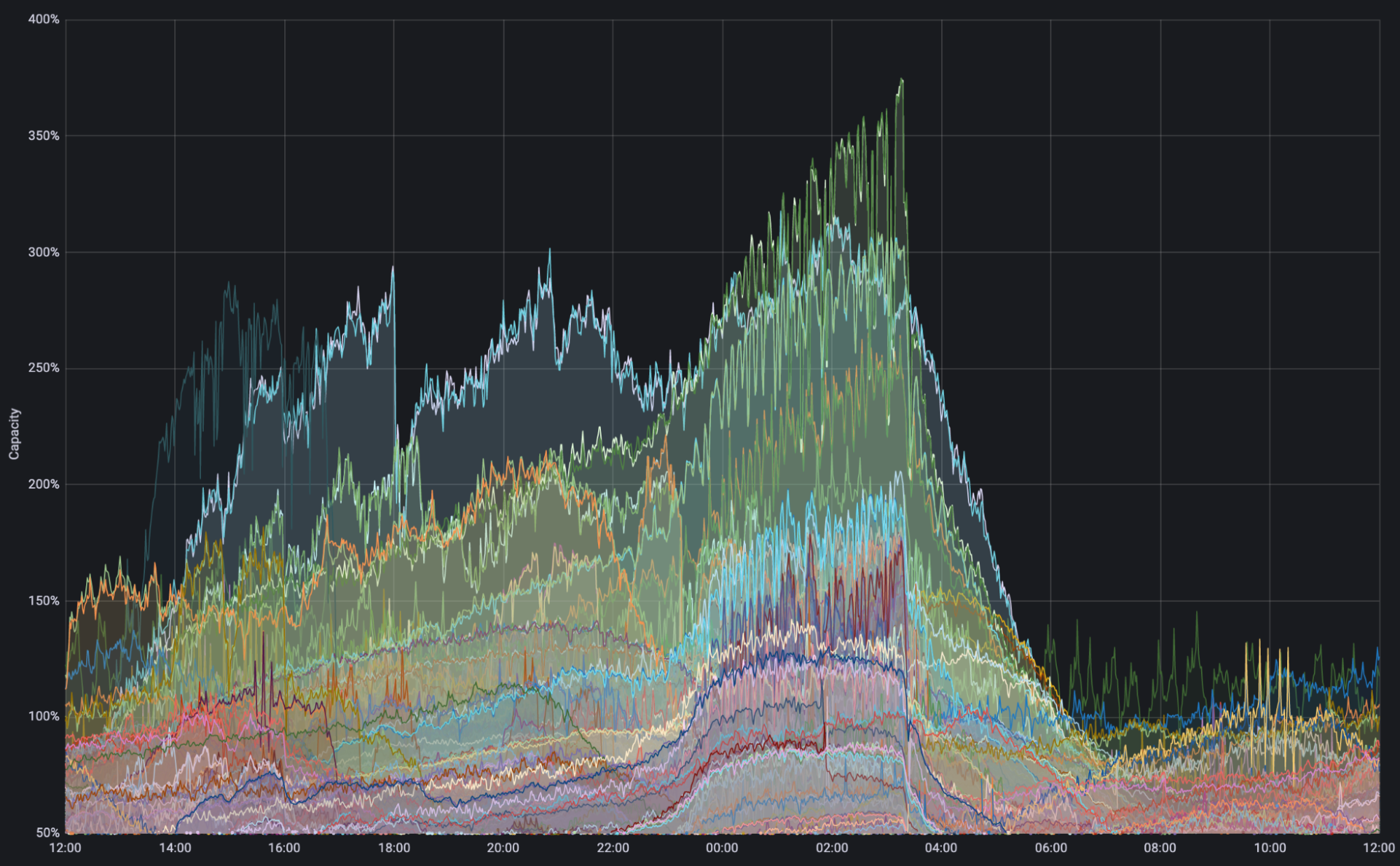Click the tallest green series peak near 375%
1400x866 pixels.
(901, 80)
